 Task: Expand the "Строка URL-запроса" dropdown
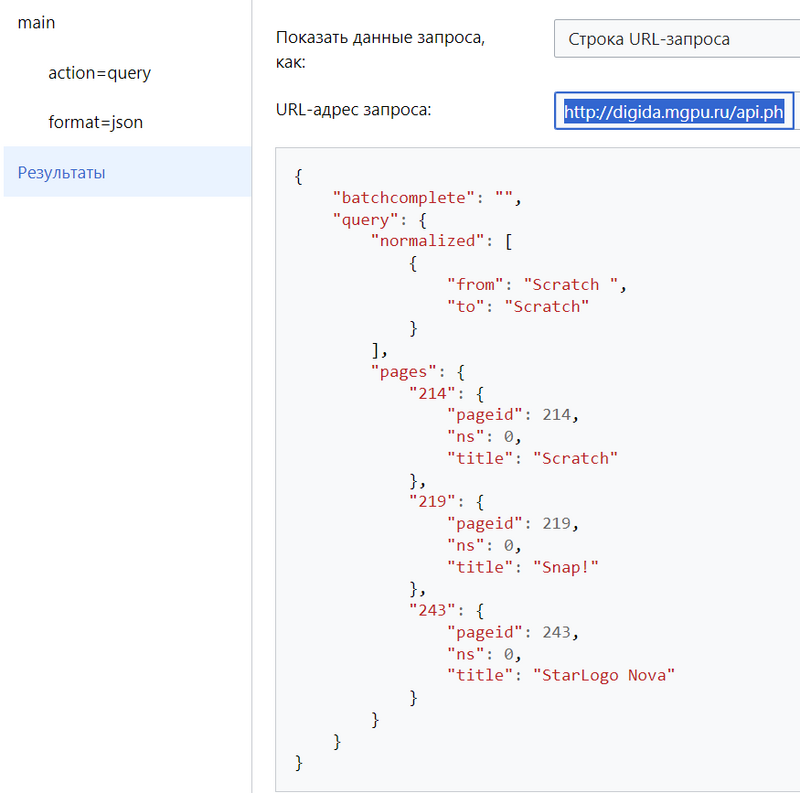(x=676, y=40)
